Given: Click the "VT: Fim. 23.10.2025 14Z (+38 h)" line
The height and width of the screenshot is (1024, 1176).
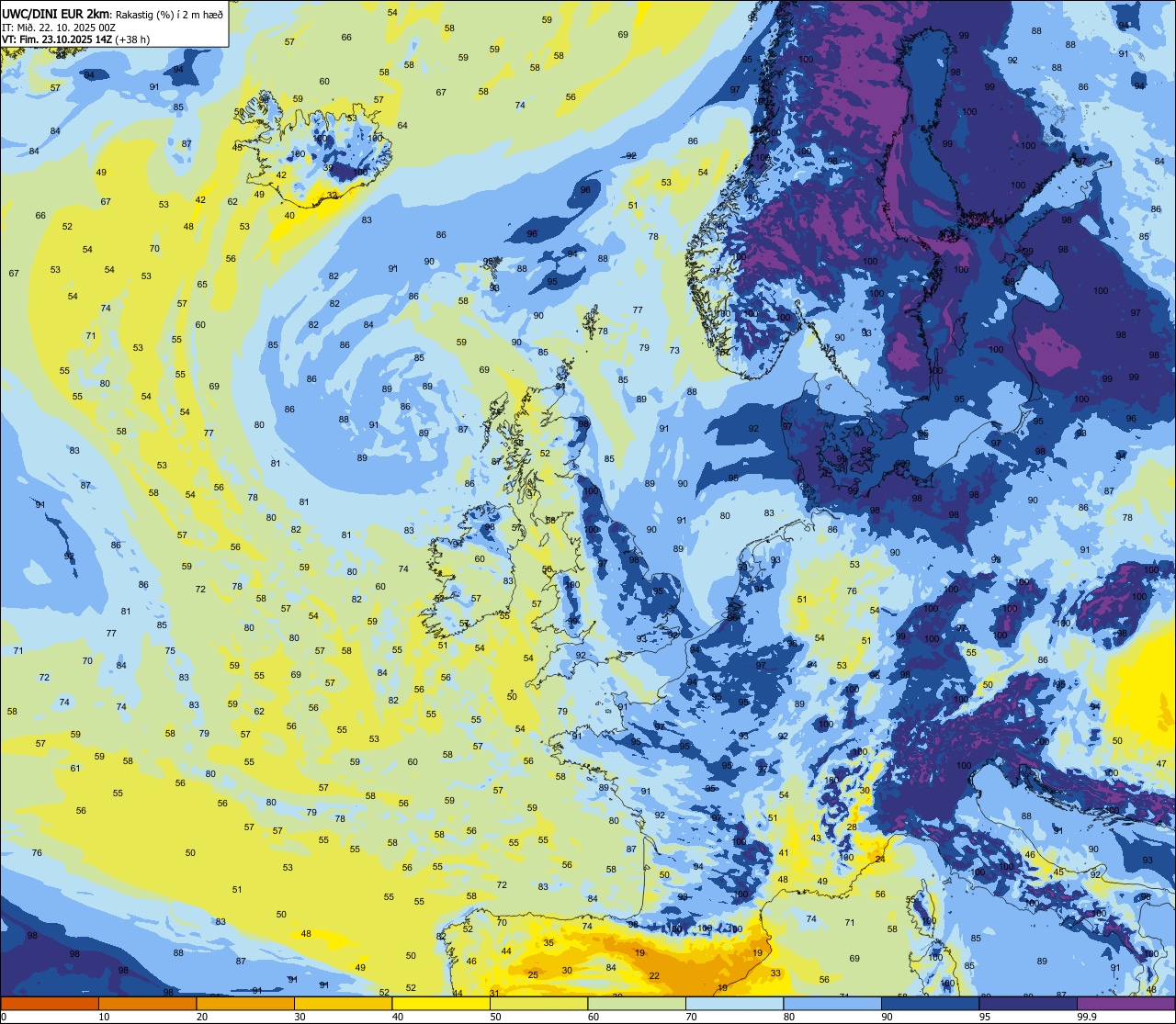Looking at the screenshot, I should coord(76,39).
